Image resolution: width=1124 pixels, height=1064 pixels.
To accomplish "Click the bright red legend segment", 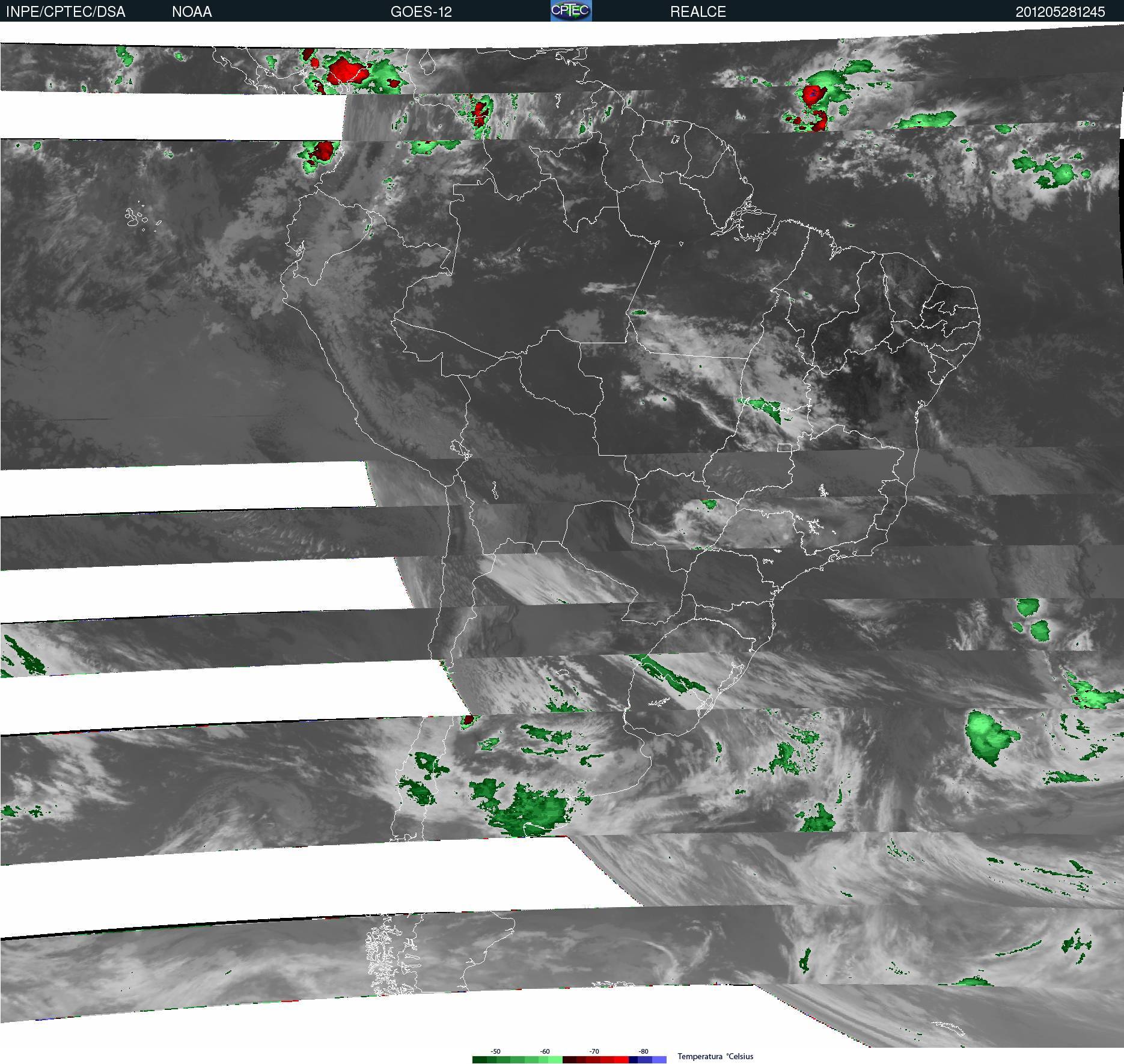I will (x=622, y=1060).
